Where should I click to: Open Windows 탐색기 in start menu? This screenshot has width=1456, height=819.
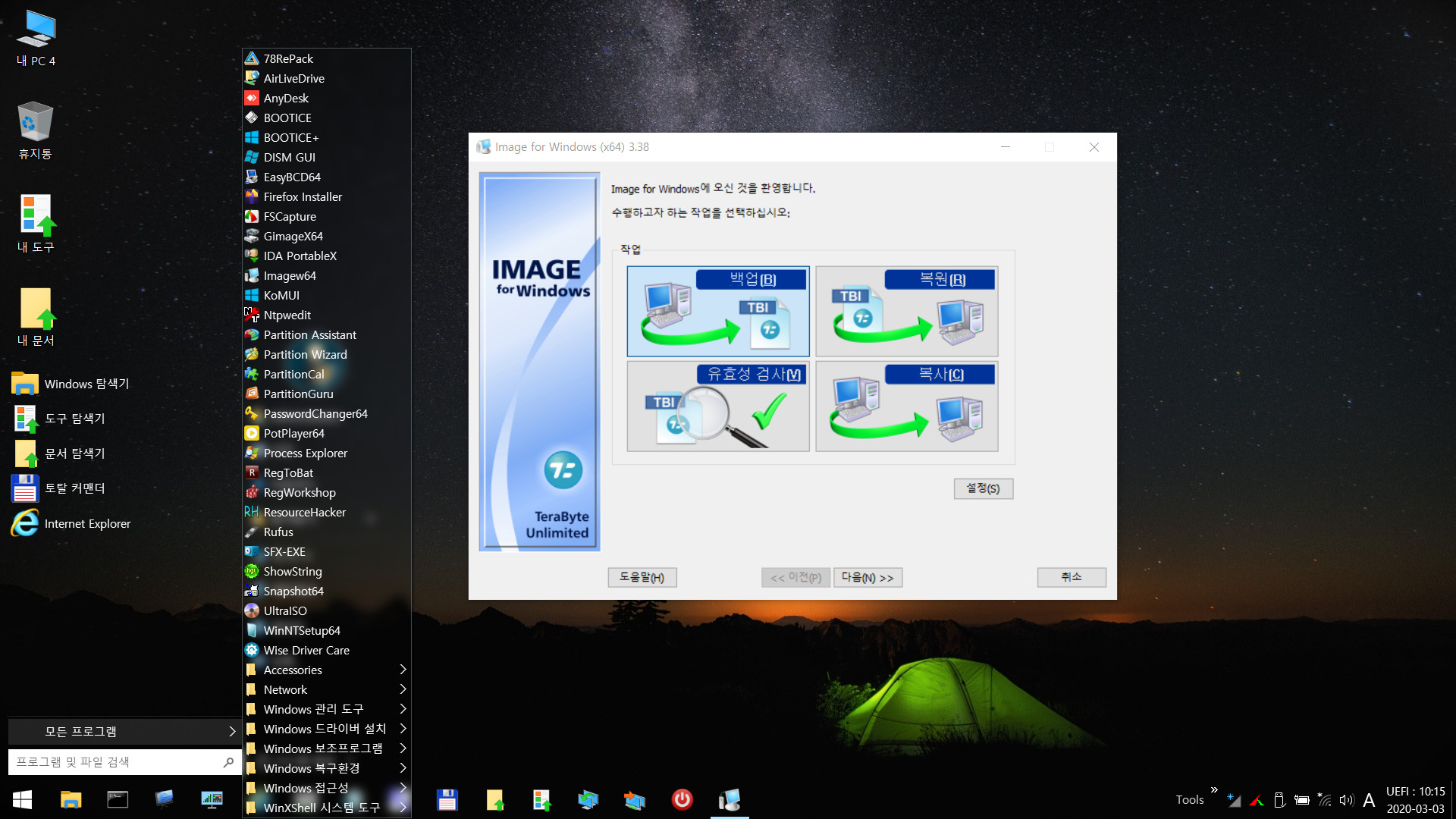click(x=71, y=384)
